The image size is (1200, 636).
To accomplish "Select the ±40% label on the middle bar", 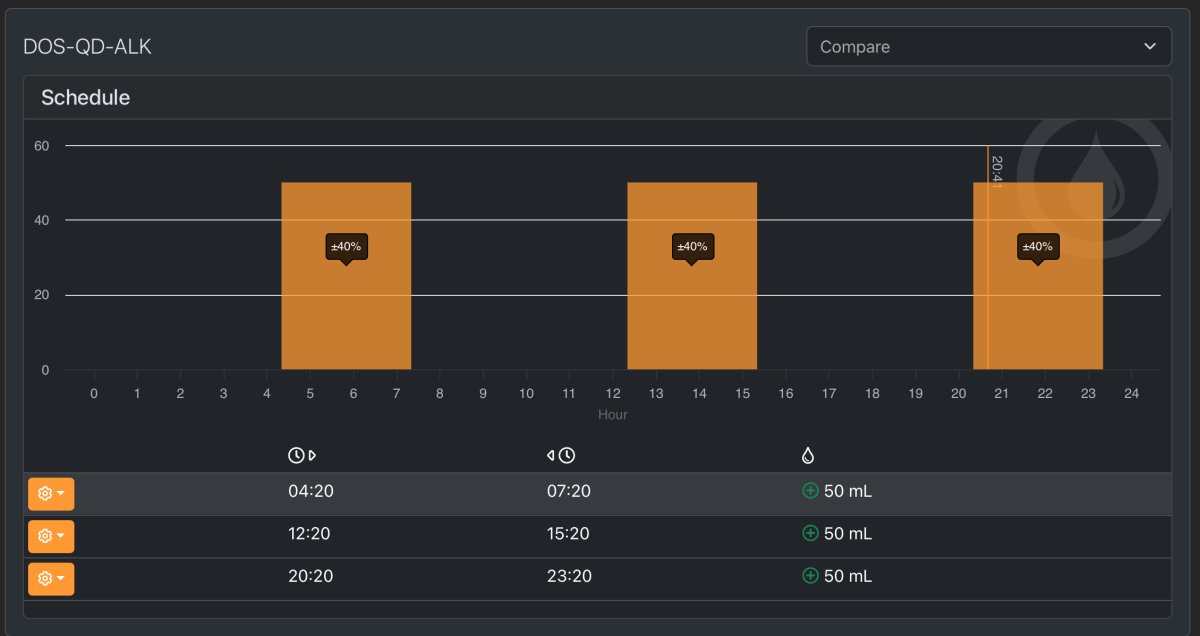I will (x=692, y=247).
